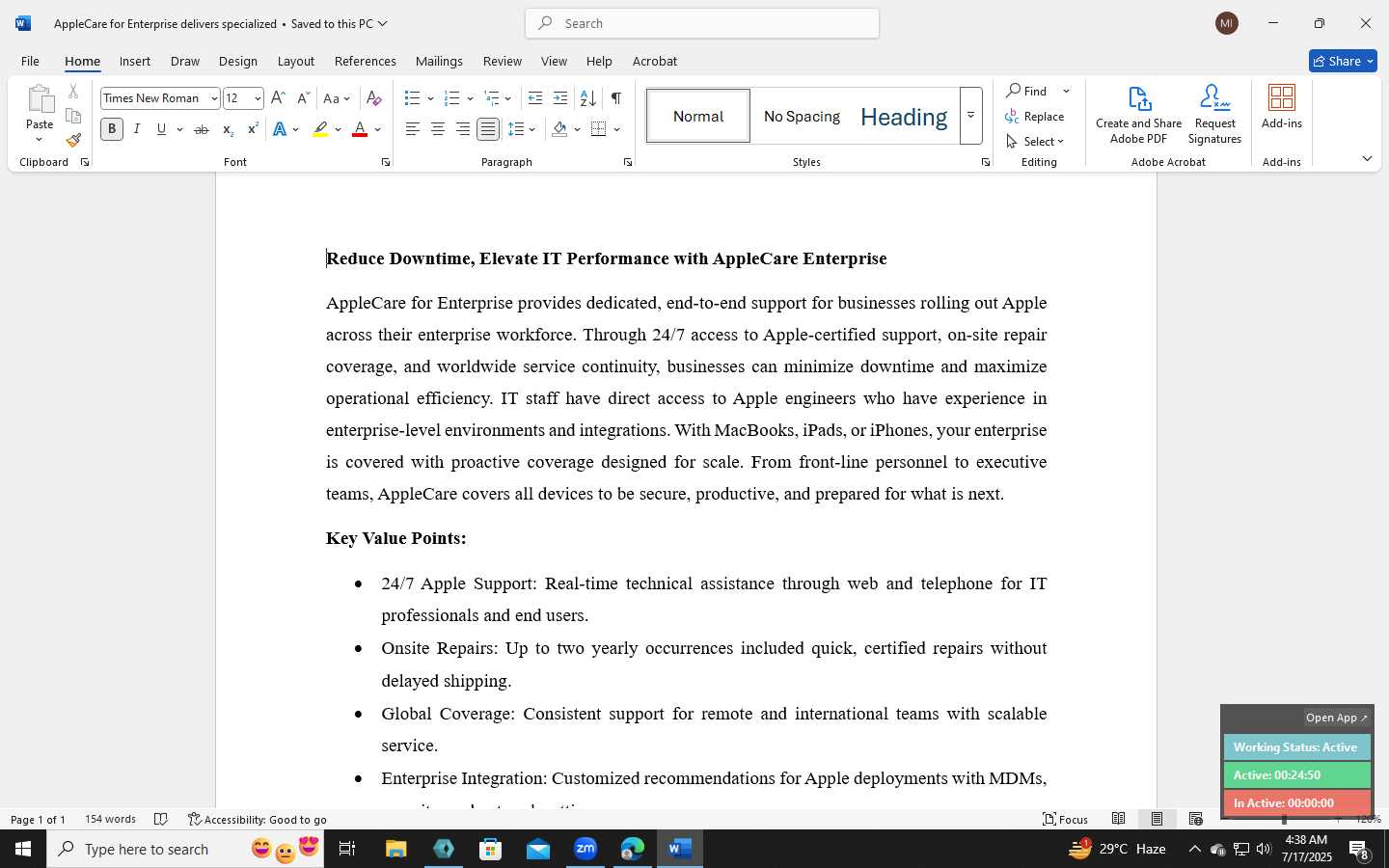1389x868 pixels.
Task: Apply red font color
Action: coord(360,129)
